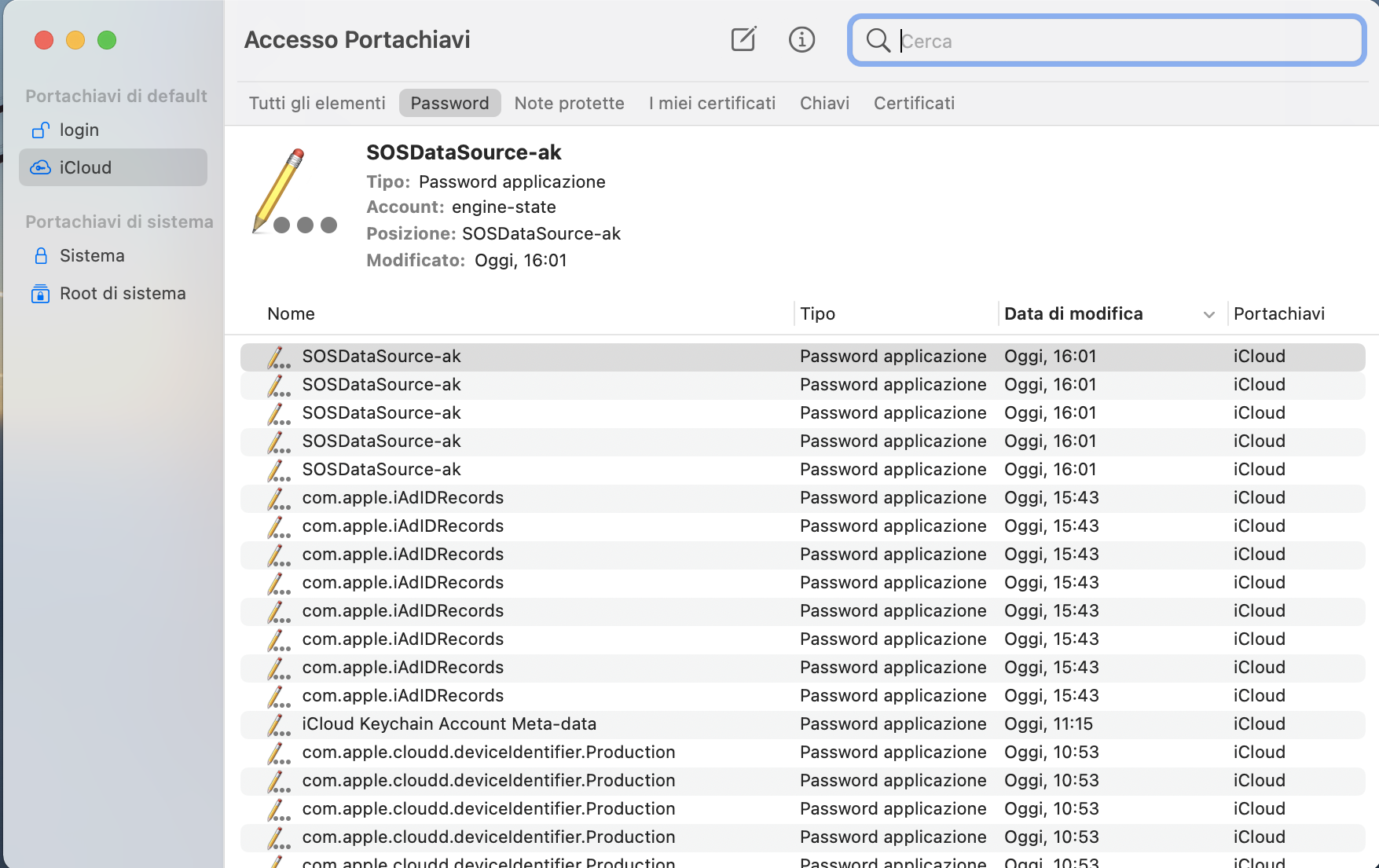The width and height of the screenshot is (1379, 868).
Task: Switch to Note protette tab
Action: pos(570,103)
